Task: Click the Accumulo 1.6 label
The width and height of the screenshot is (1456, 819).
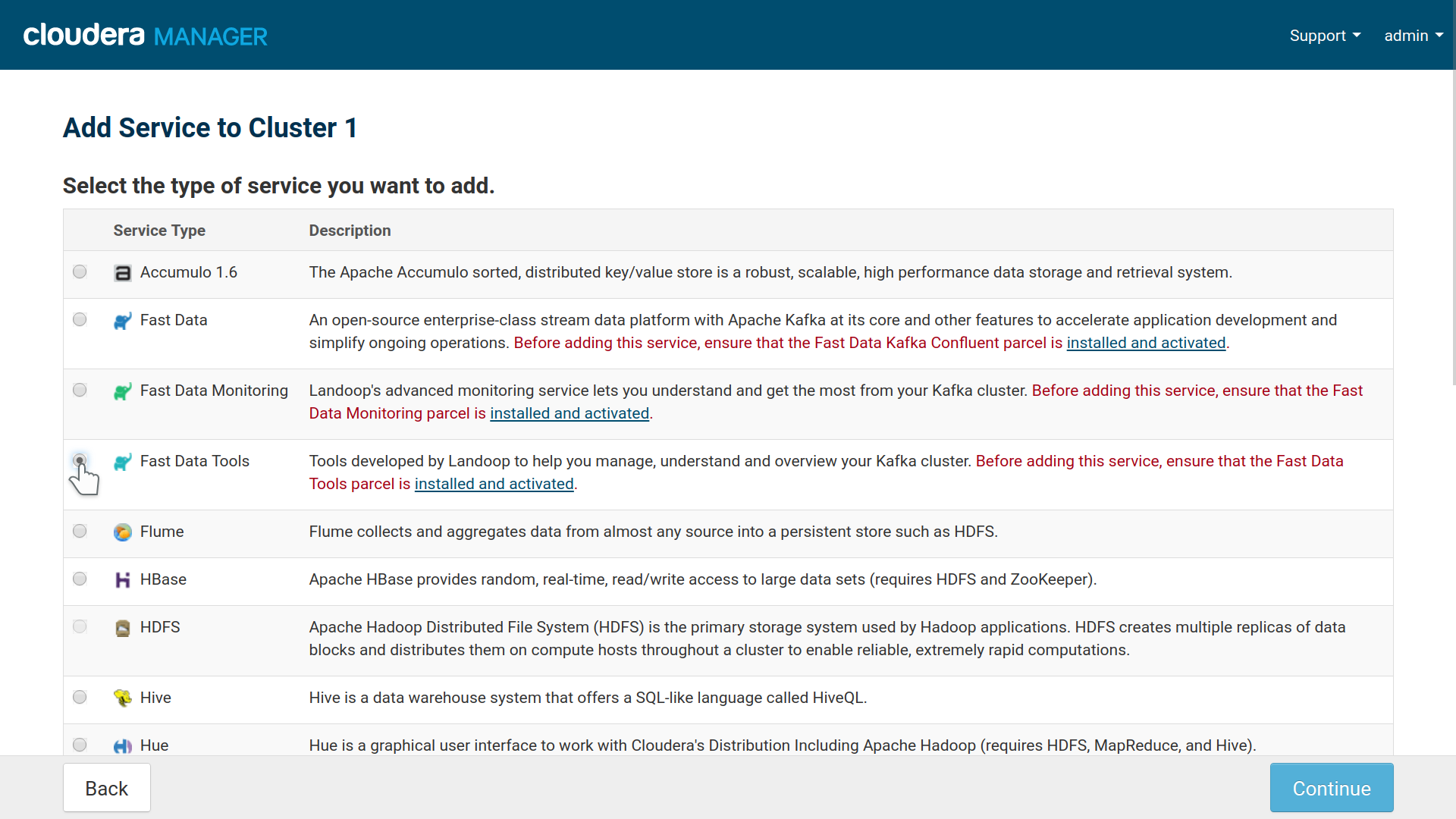Action: (x=189, y=272)
